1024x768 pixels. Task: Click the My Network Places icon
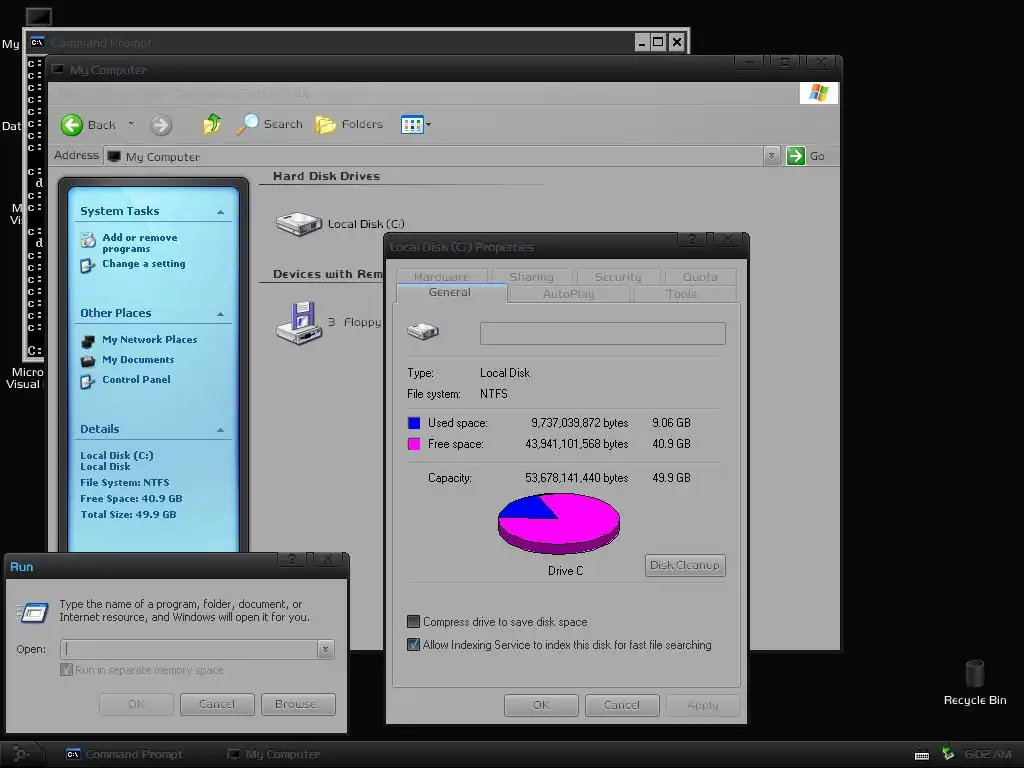88,341
